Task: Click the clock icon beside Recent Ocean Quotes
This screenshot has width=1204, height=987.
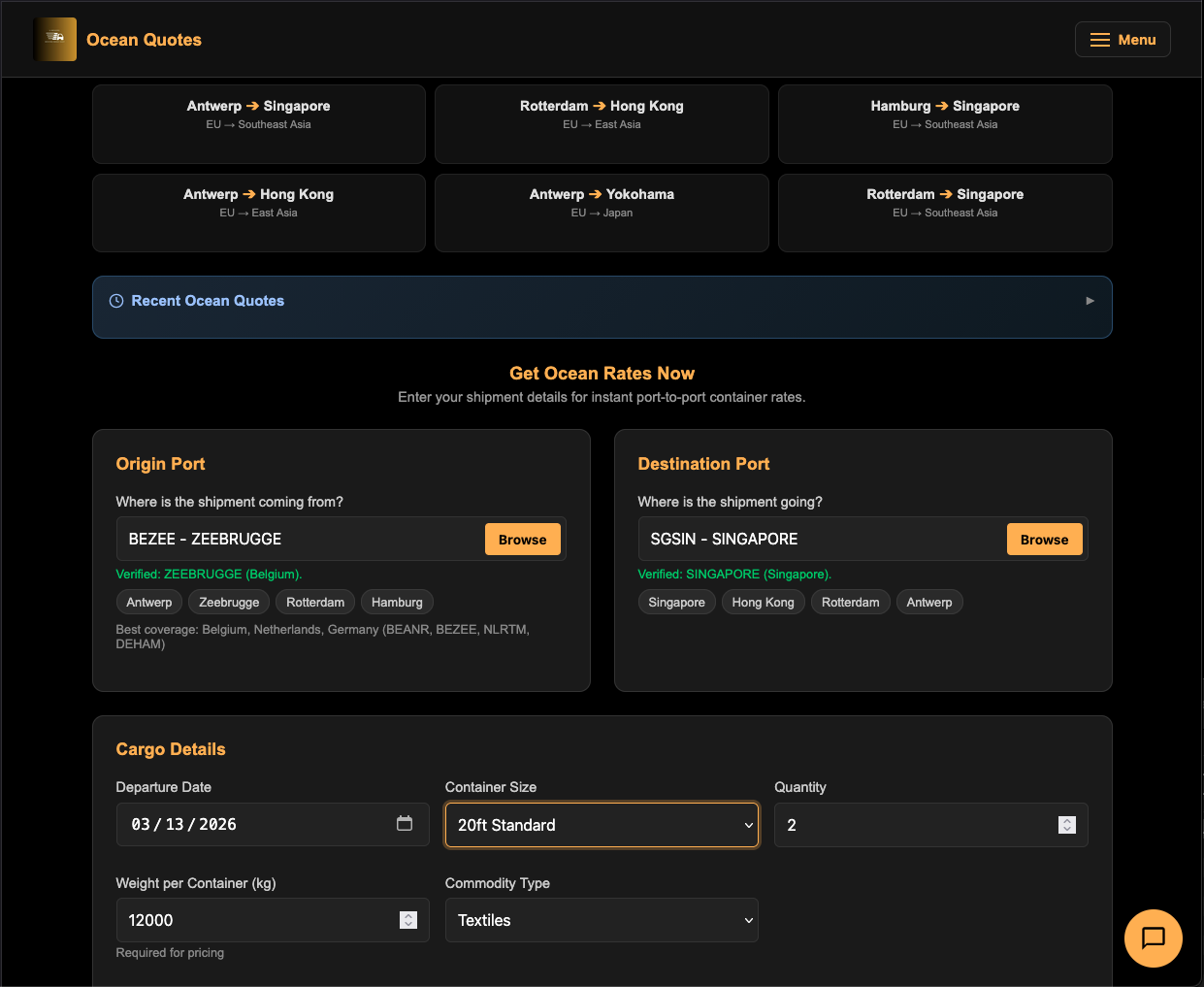Action: [x=116, y=301]
